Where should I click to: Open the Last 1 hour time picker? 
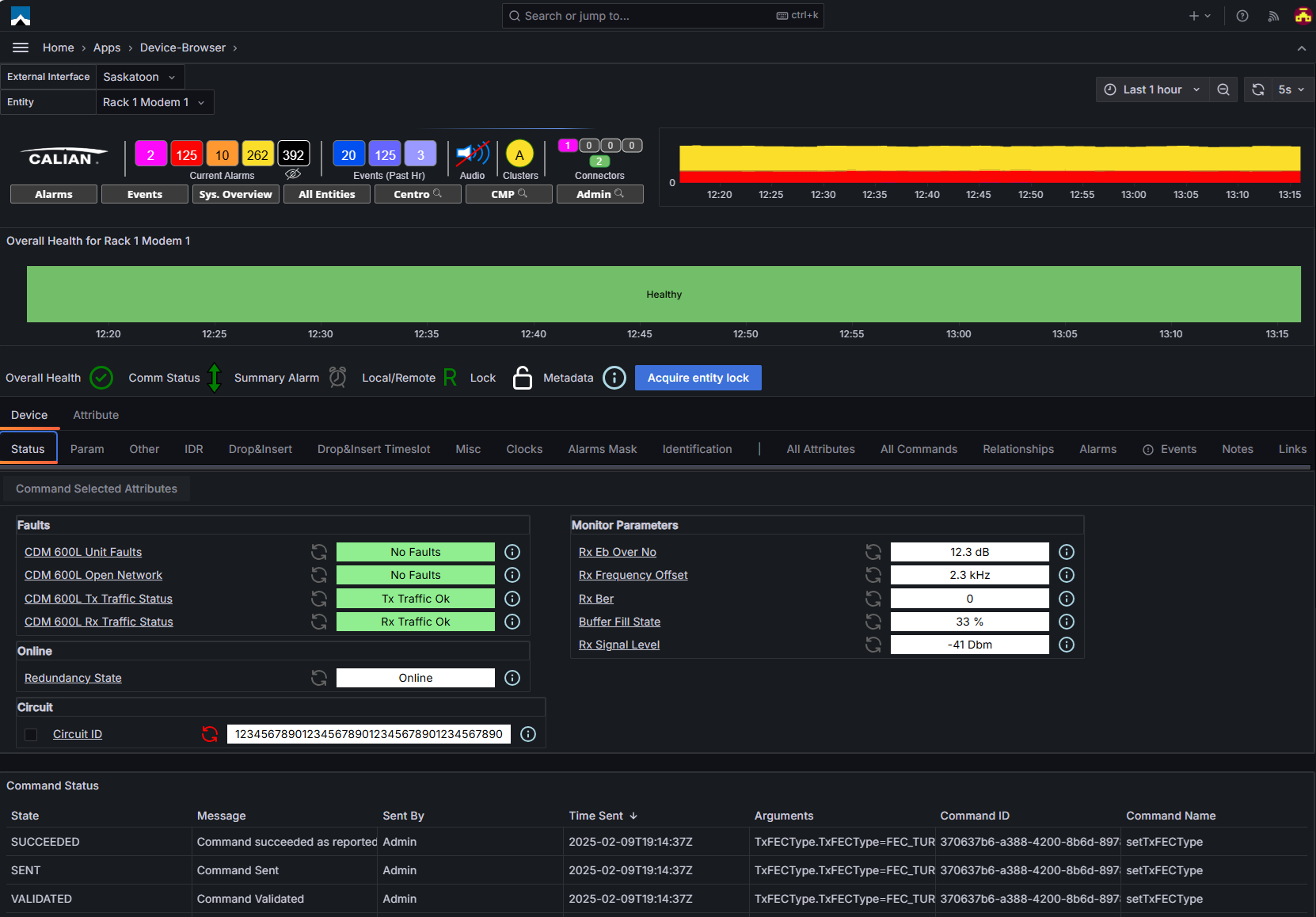point(1152,89)
